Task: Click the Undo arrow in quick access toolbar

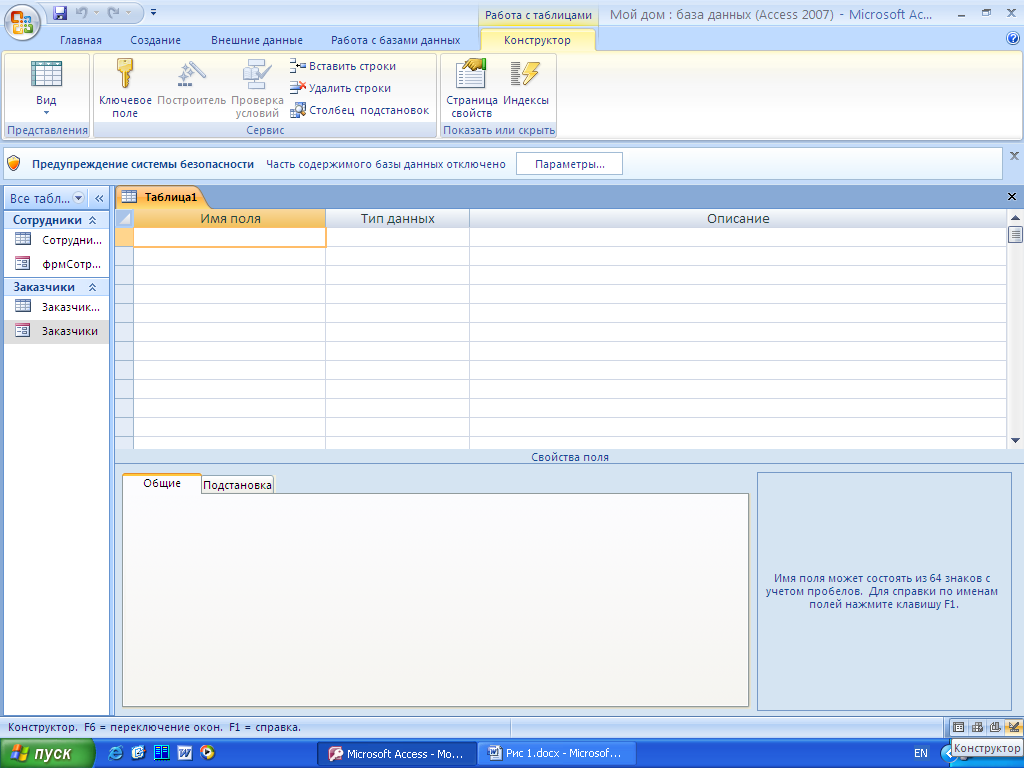Action: pos(82,12)
